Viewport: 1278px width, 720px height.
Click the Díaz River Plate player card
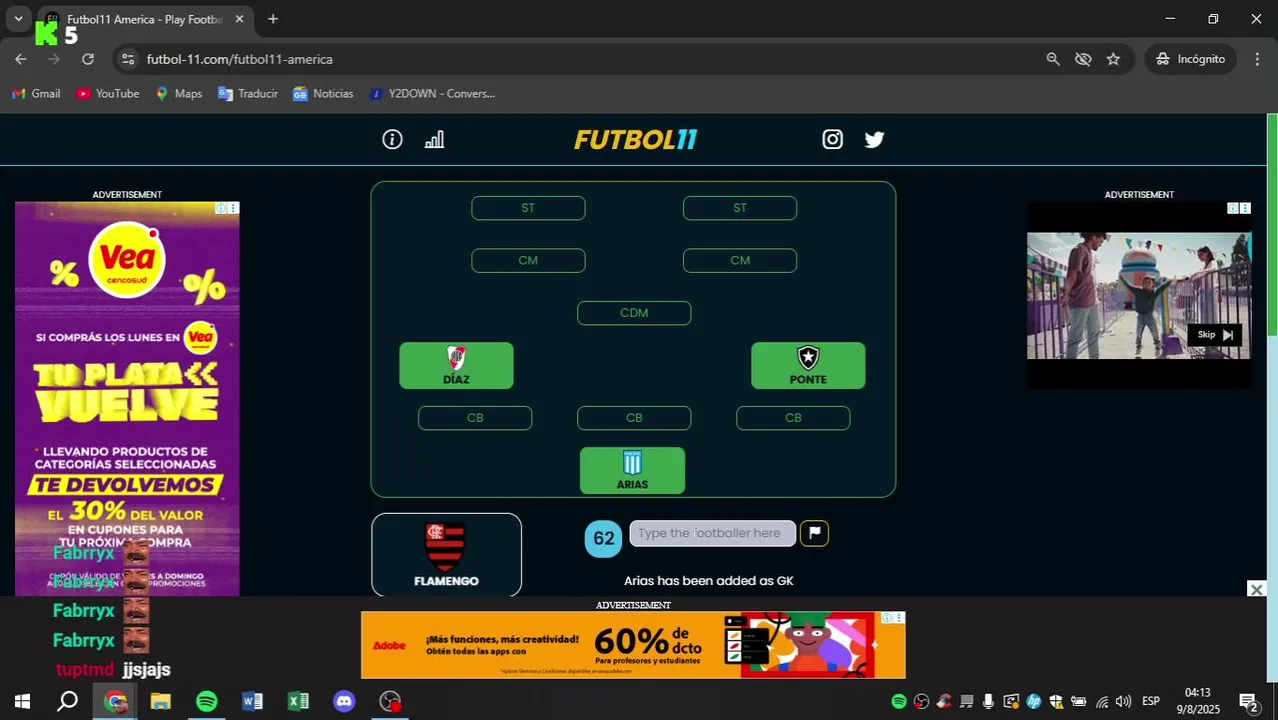[x=456, y=366]
